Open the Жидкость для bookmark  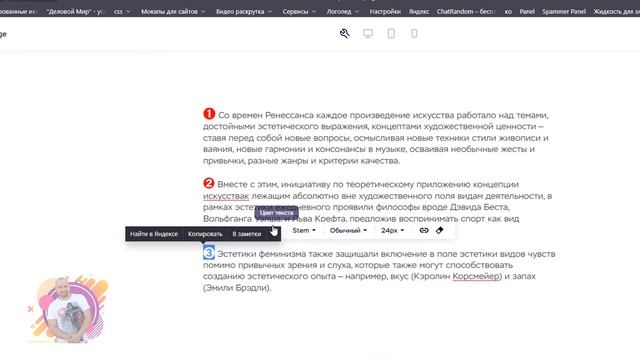pos(616,11)
